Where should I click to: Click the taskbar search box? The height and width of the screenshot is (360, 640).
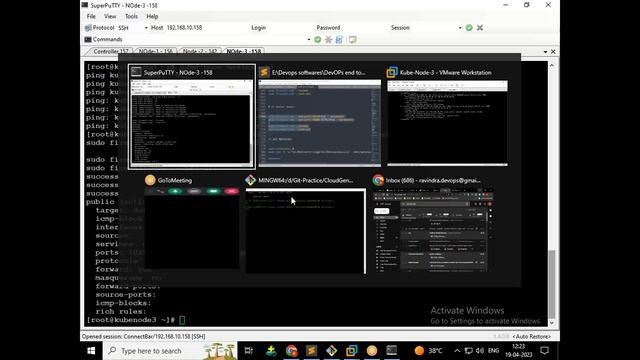(170, 351)
